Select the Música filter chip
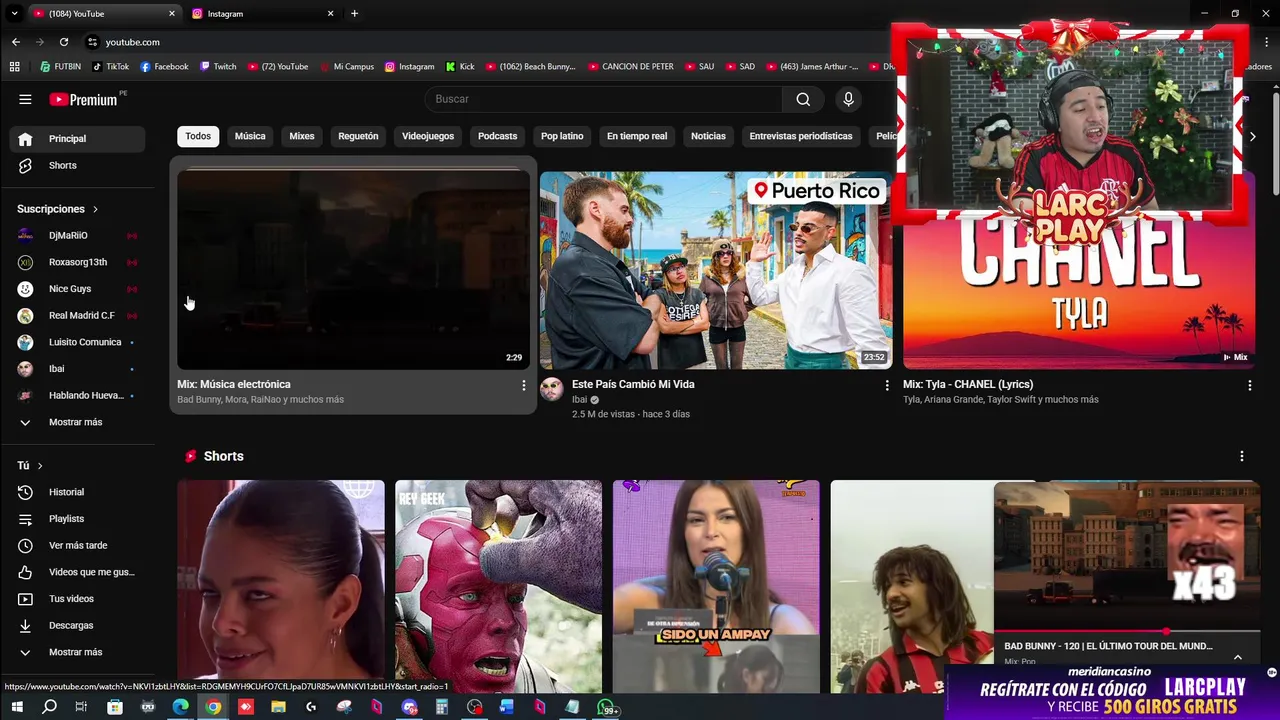Image resolution: width=1280 pixels, height=720 pixels. click(x=250, y=136)
